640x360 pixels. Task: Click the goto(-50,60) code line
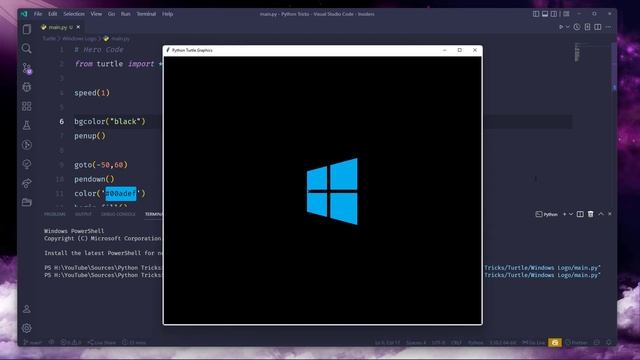coord(101,165)
